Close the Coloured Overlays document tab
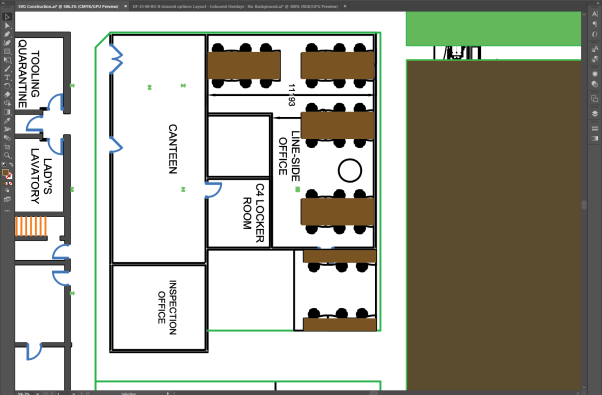 point(345,7)
